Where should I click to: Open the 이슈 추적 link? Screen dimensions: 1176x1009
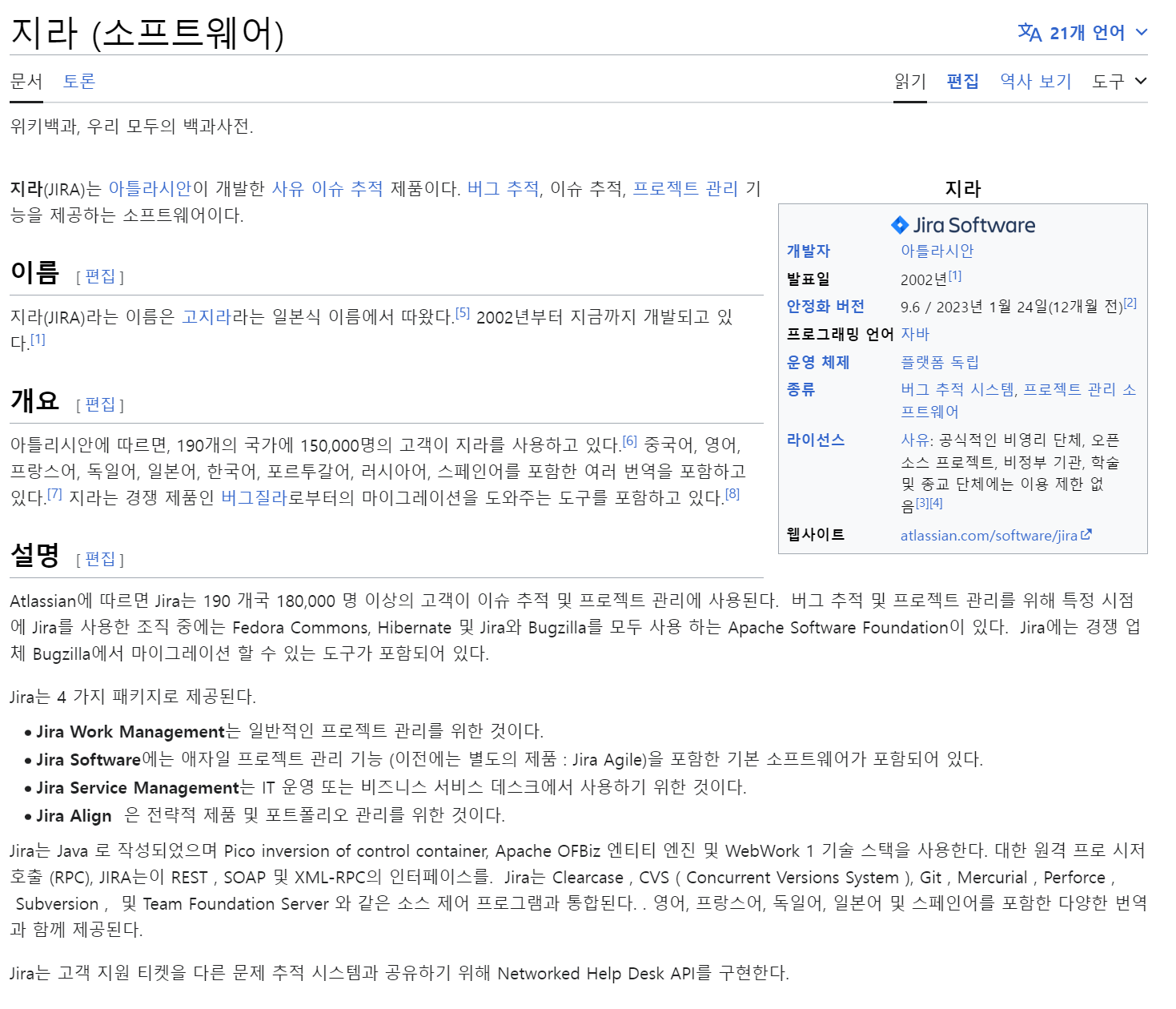click(x=347, y=188)
